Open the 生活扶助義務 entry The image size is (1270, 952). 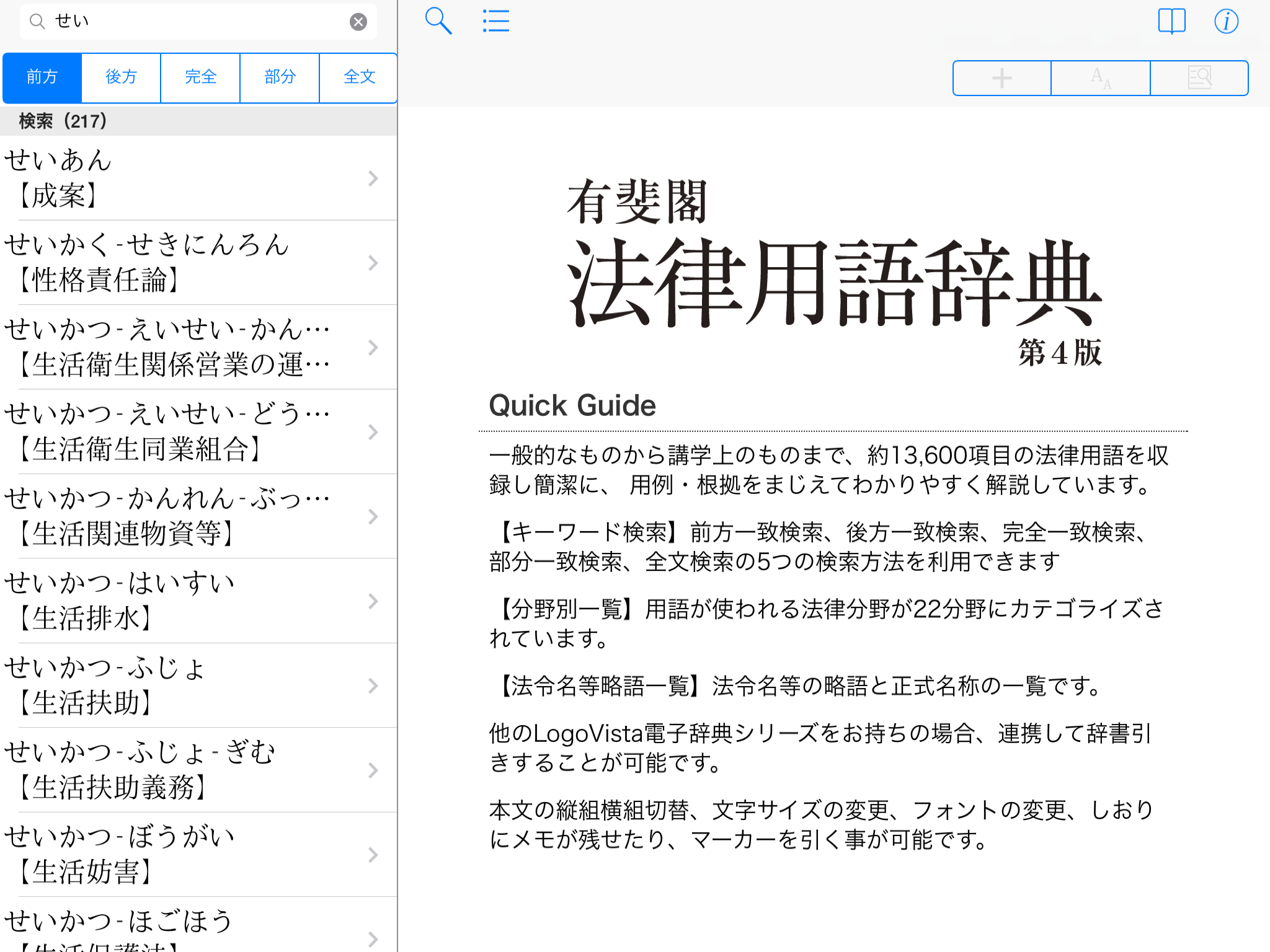(186, 770)
